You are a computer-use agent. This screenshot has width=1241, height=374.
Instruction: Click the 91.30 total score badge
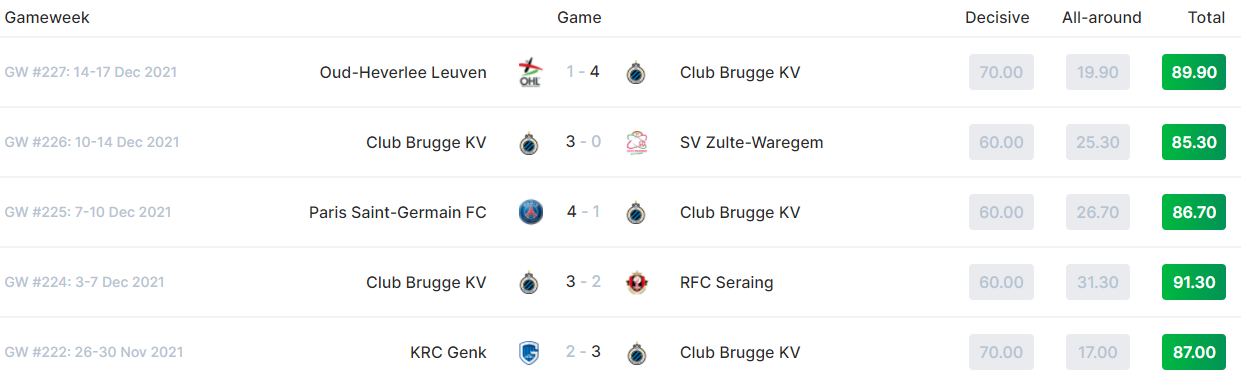[x=1194, y=282]
